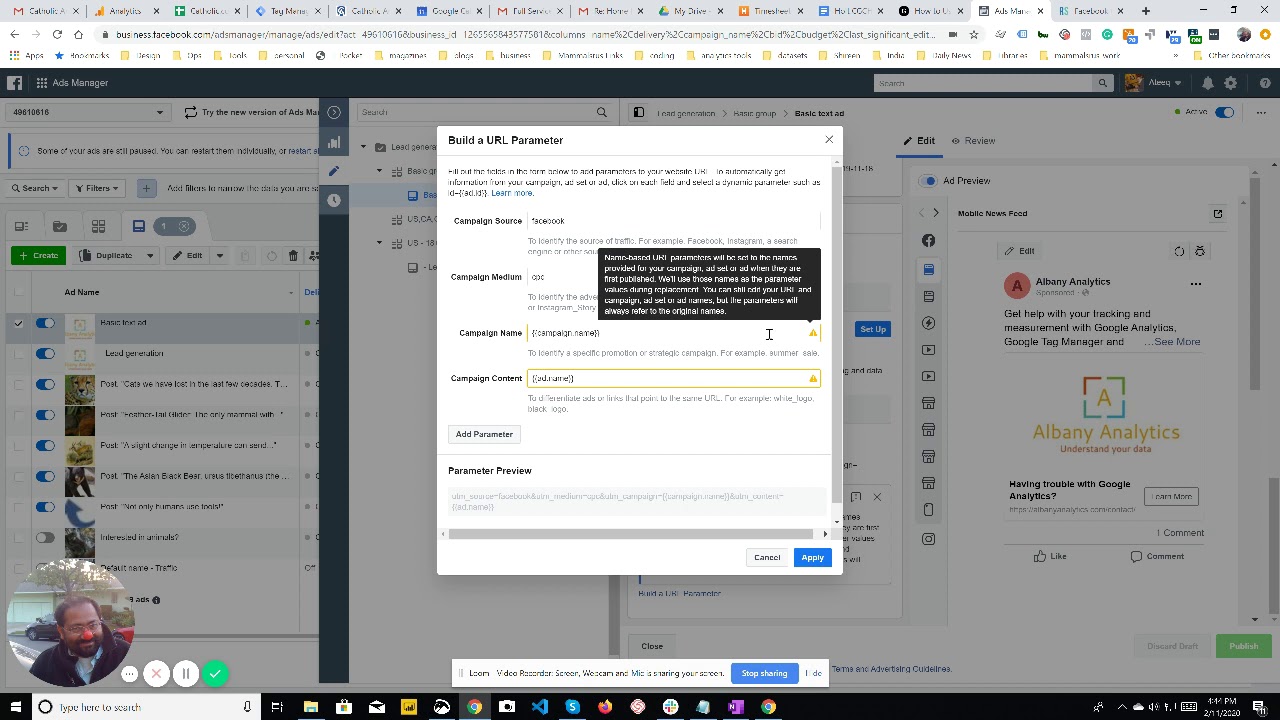Click the Add Parameter button
This screenshot has height=720, width=1280.
(484, 434)
